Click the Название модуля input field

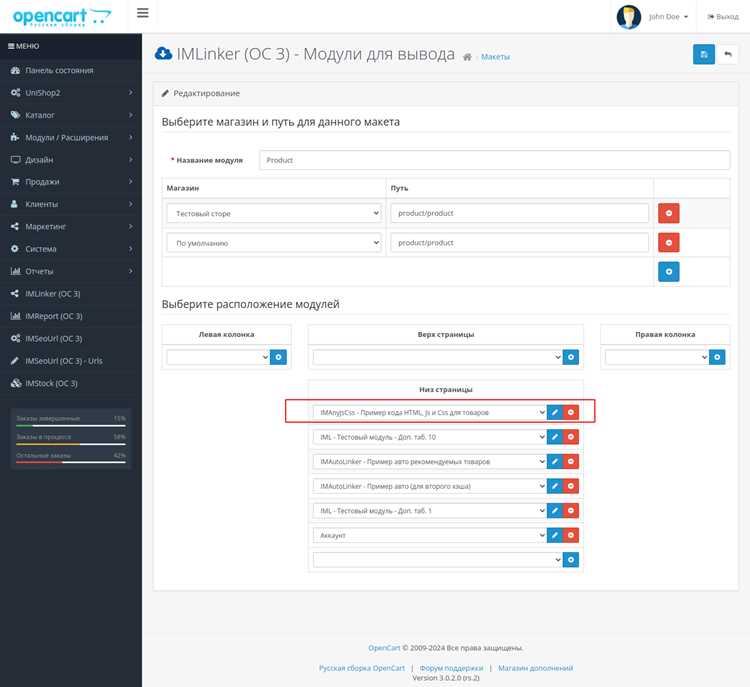pos(495,160)
